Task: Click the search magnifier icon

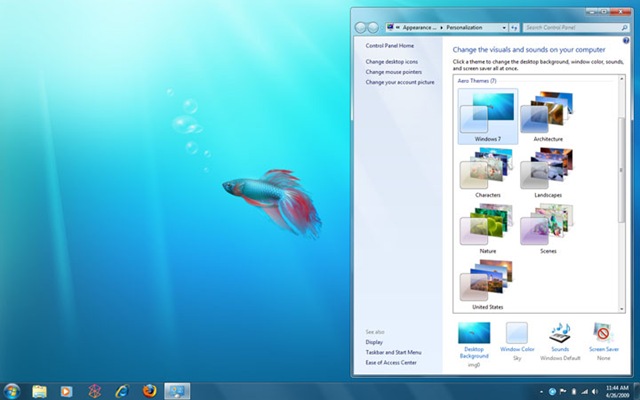Action: (x=624, y=28)
